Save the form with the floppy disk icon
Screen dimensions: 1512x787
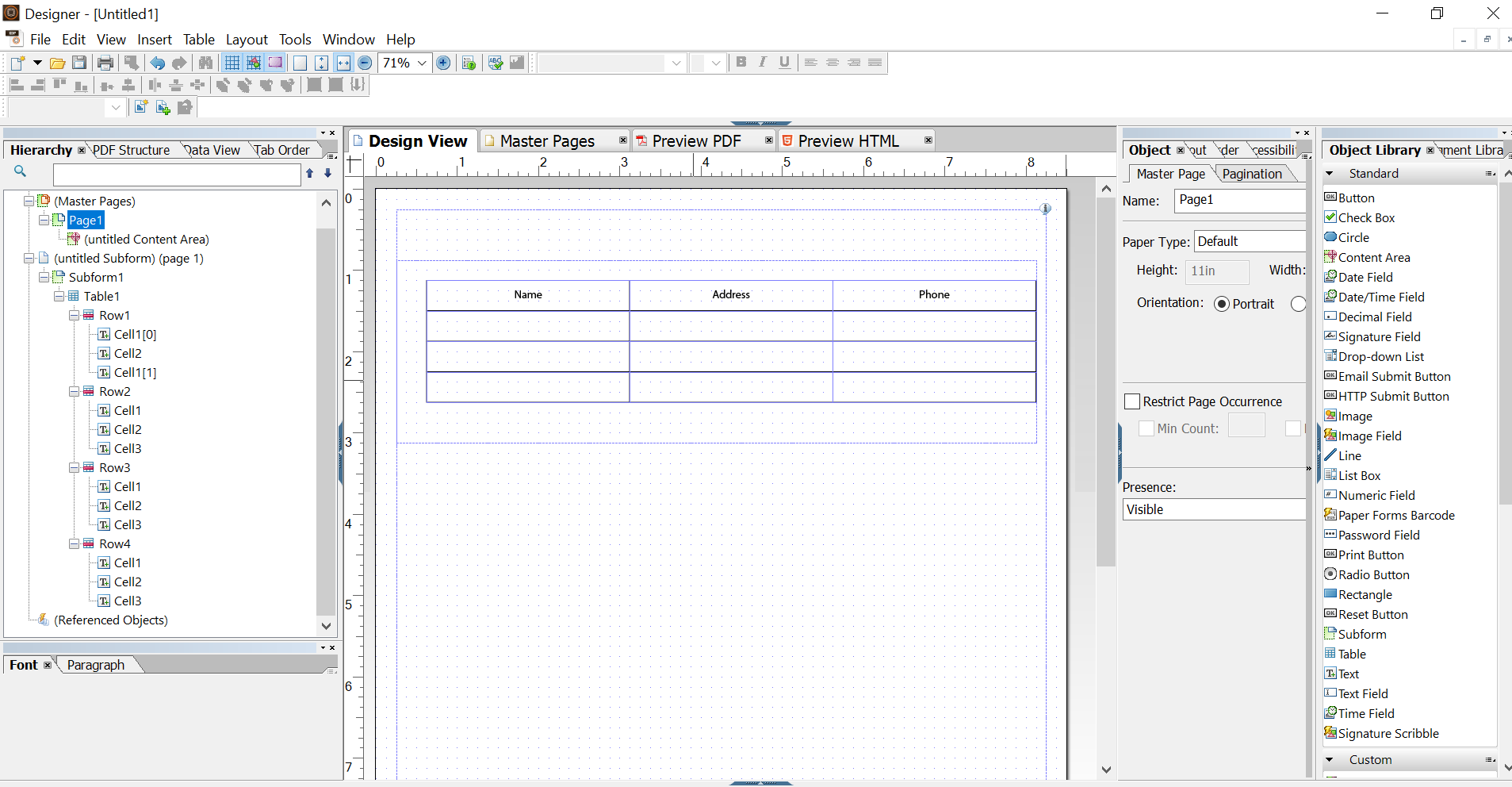(x=79, y=63)
